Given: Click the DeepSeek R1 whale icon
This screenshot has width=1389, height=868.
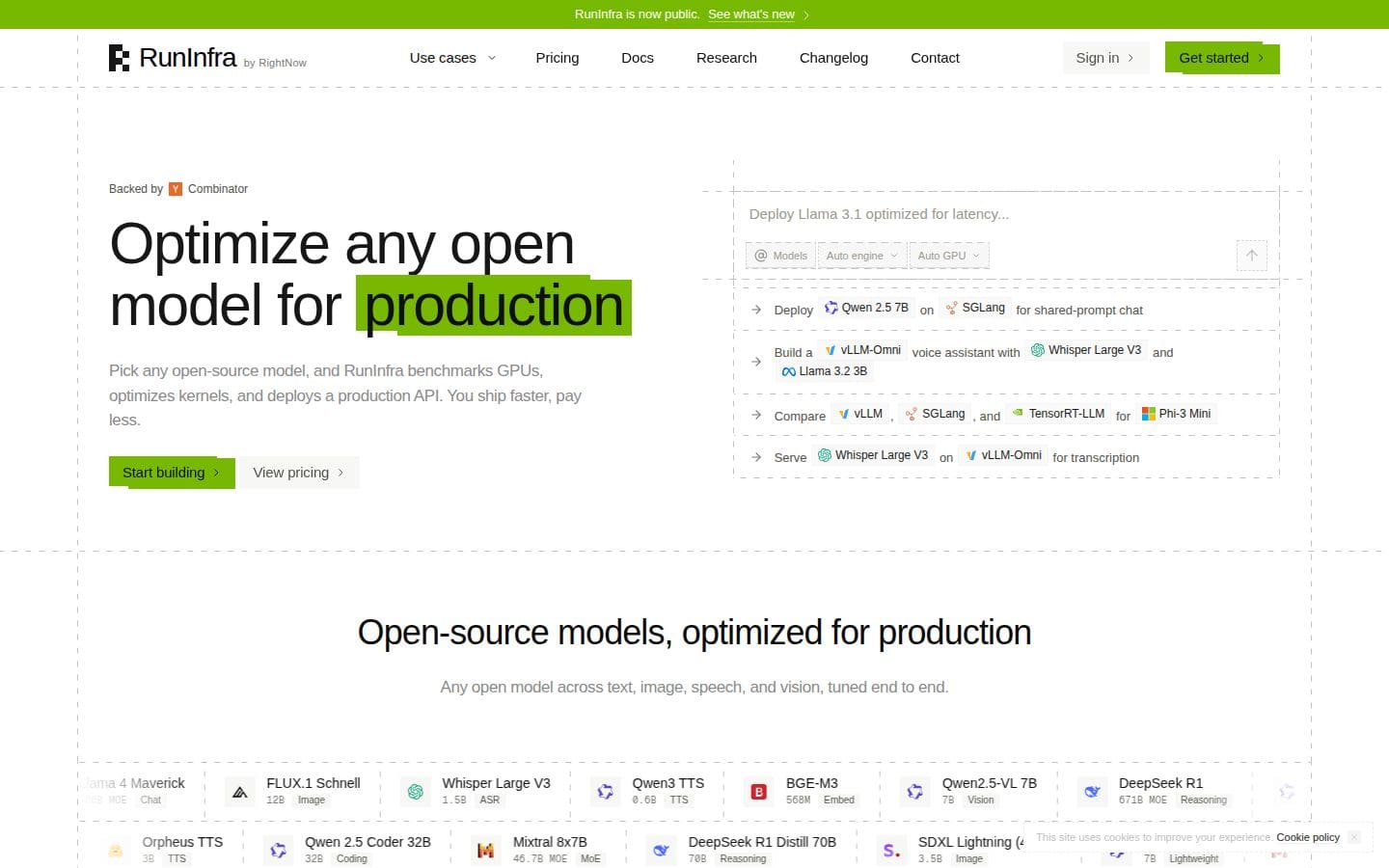Looking at the screenshot, I should (x=1092, y=792).
